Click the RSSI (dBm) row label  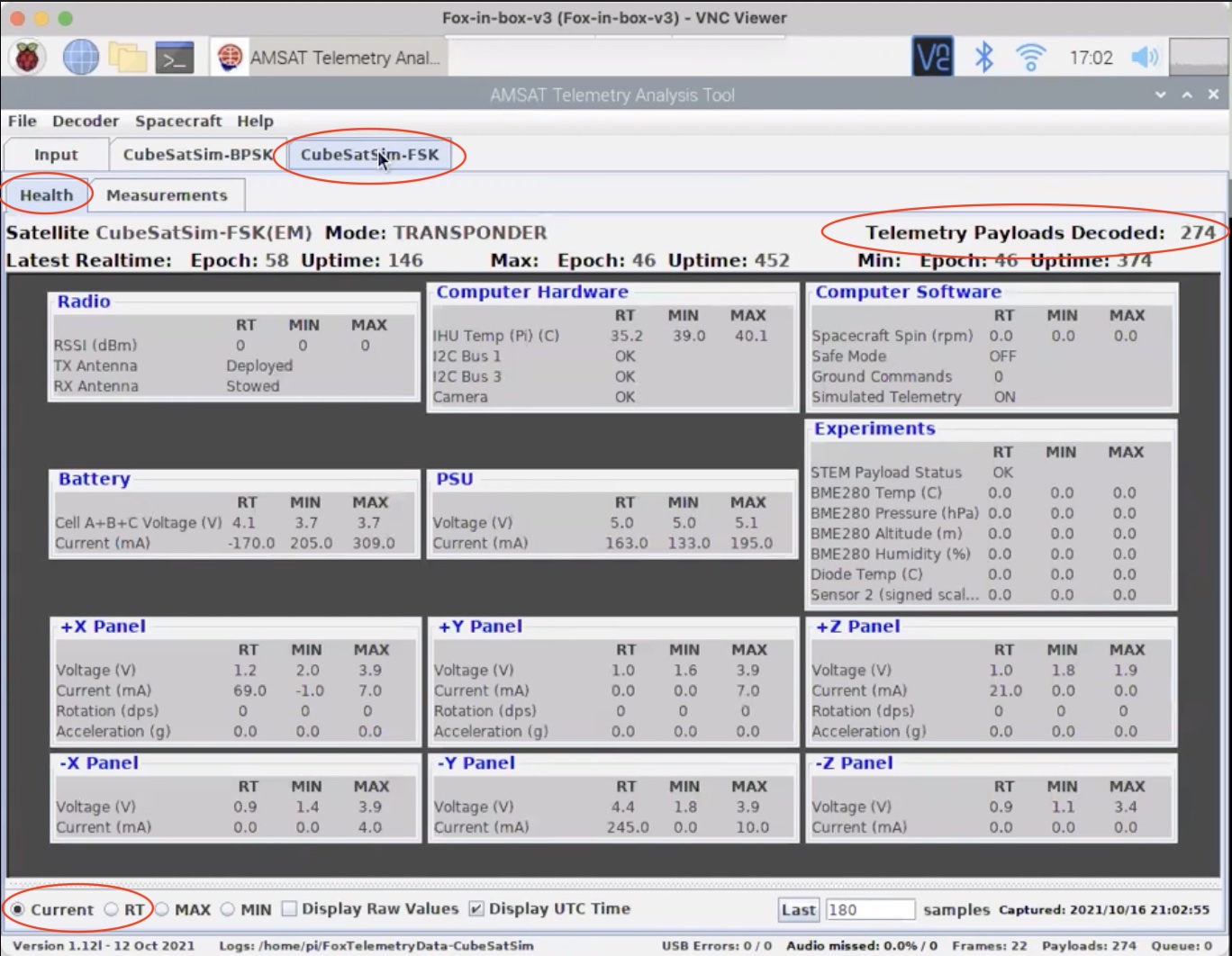coord(95,345)
